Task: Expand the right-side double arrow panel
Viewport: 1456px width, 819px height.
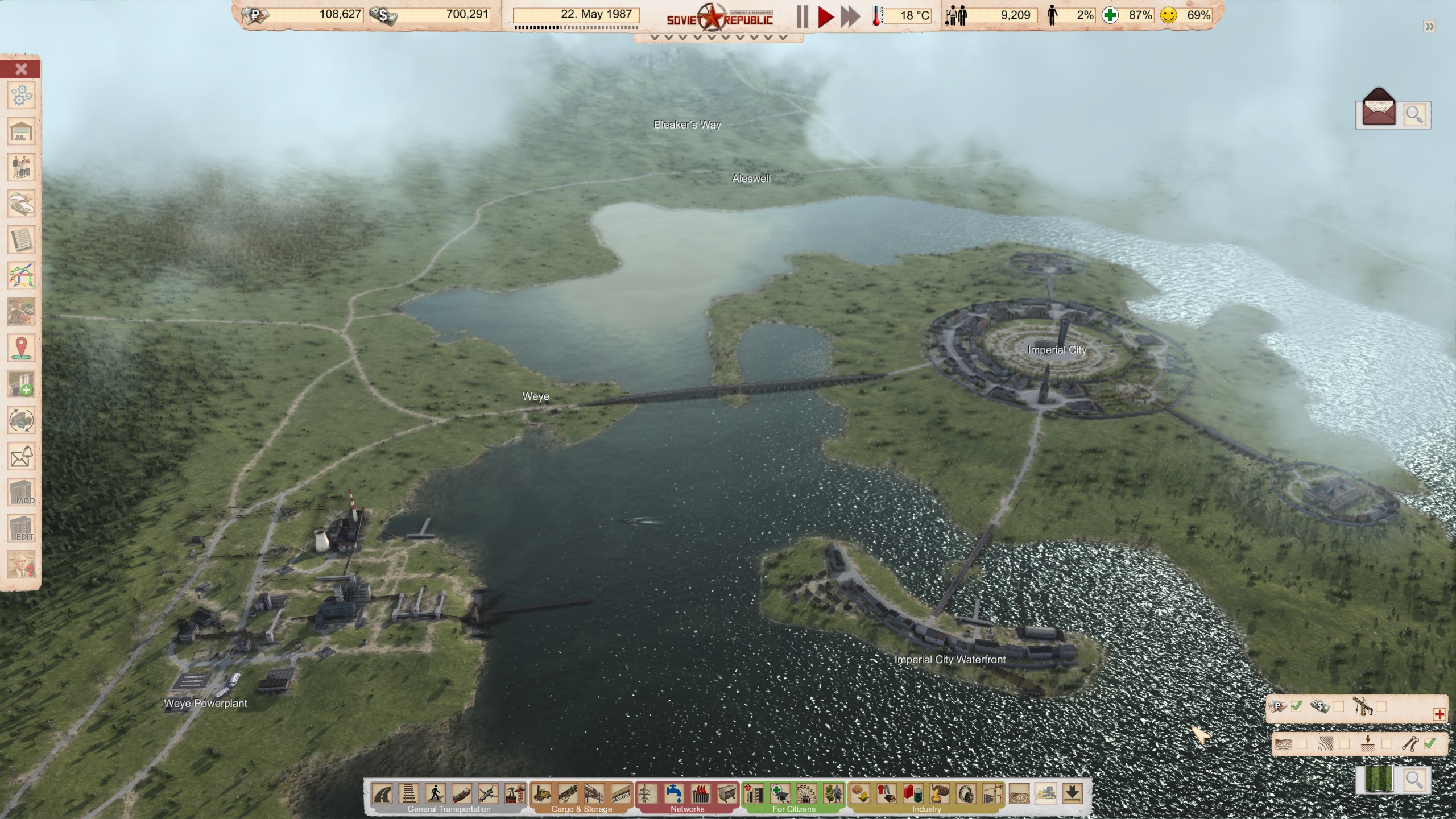Action: 1429,26
